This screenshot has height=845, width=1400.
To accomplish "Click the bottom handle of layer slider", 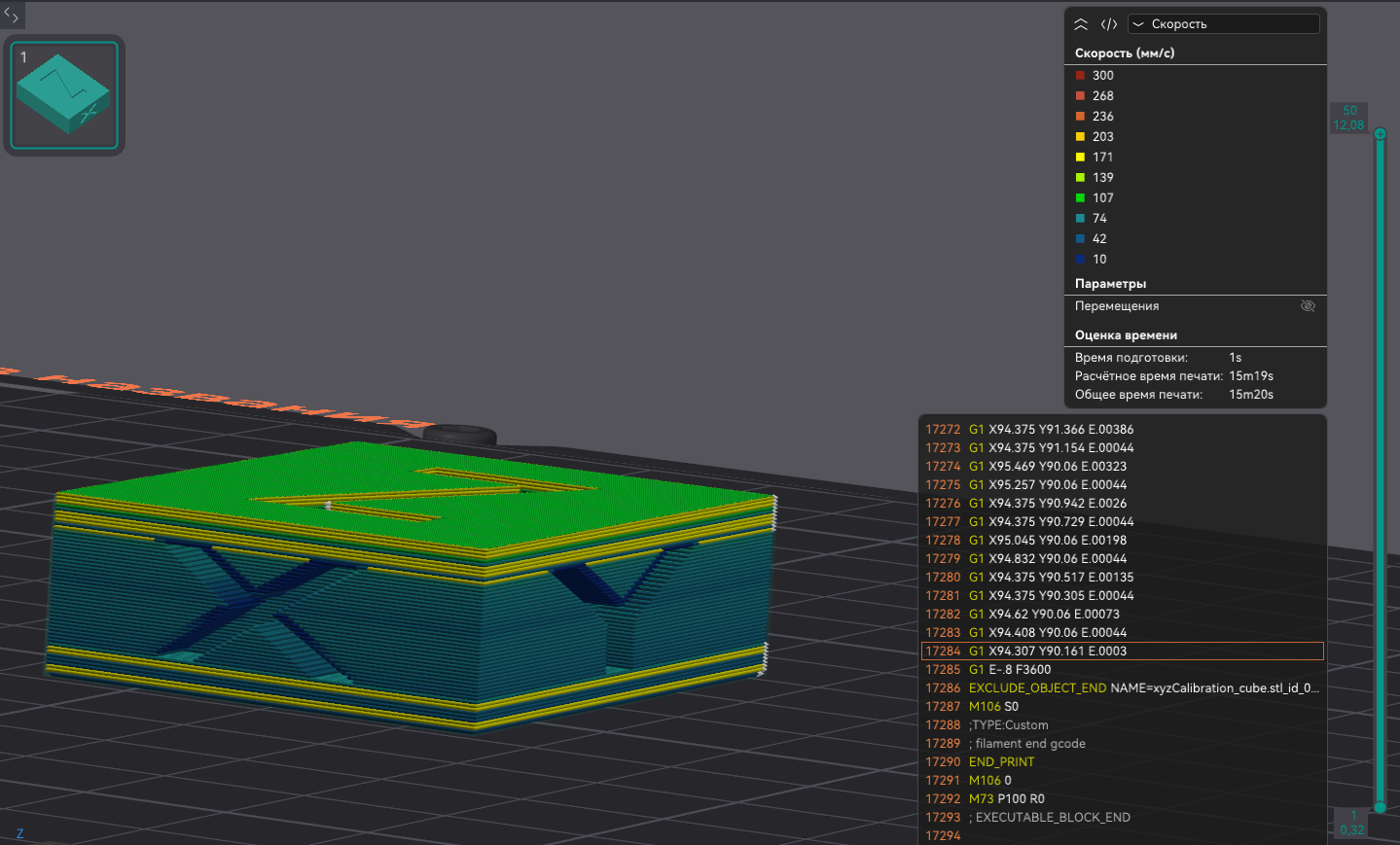I will point(1380,807).
